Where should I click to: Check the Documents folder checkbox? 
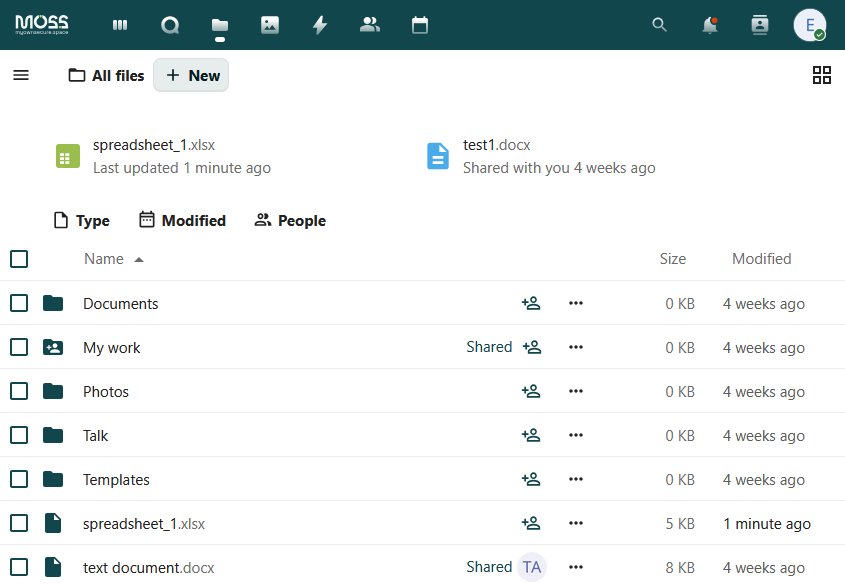click(19, 303)
